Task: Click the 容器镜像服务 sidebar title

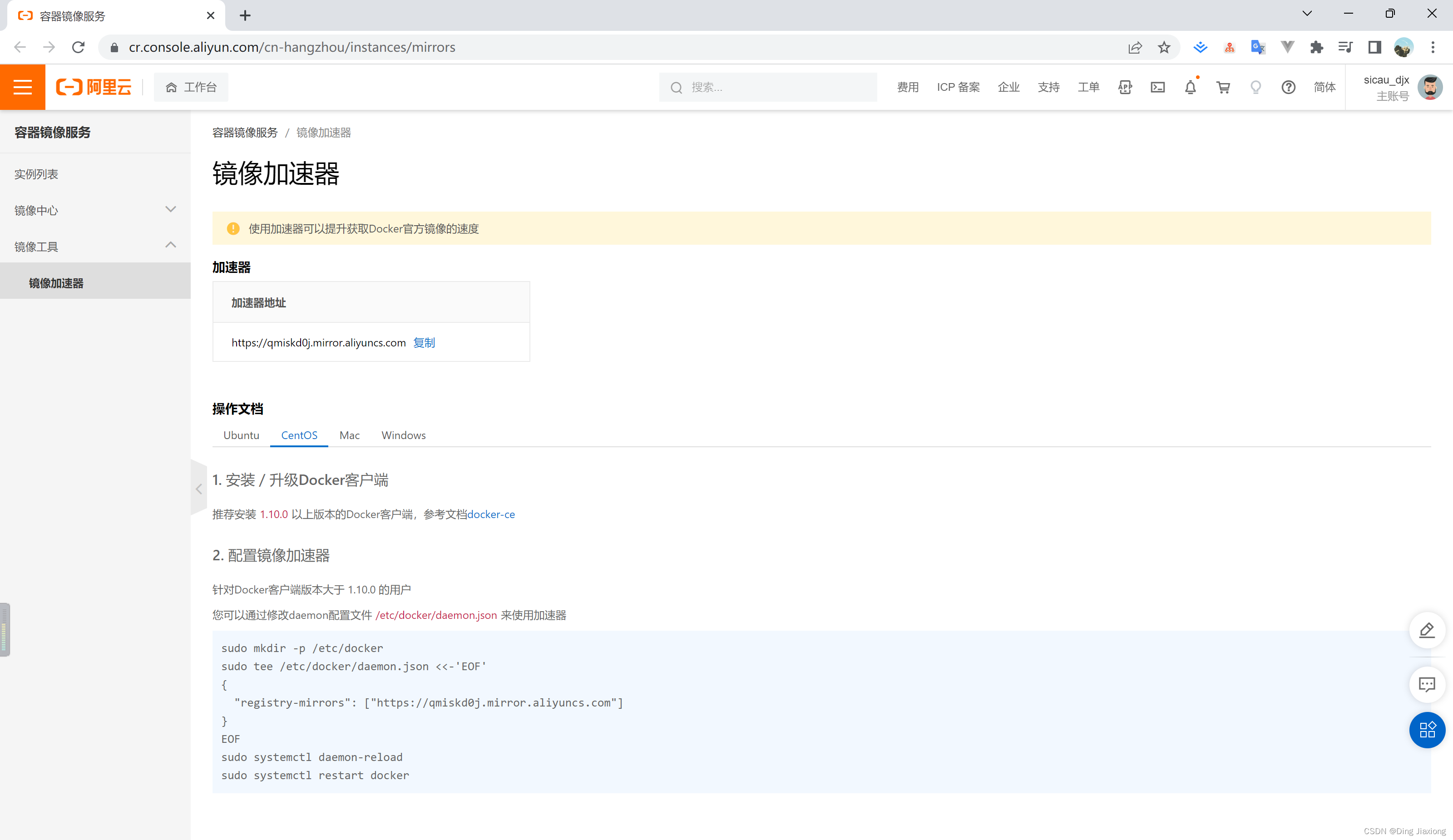Action: pyautogui.click(x=53, y=133)
